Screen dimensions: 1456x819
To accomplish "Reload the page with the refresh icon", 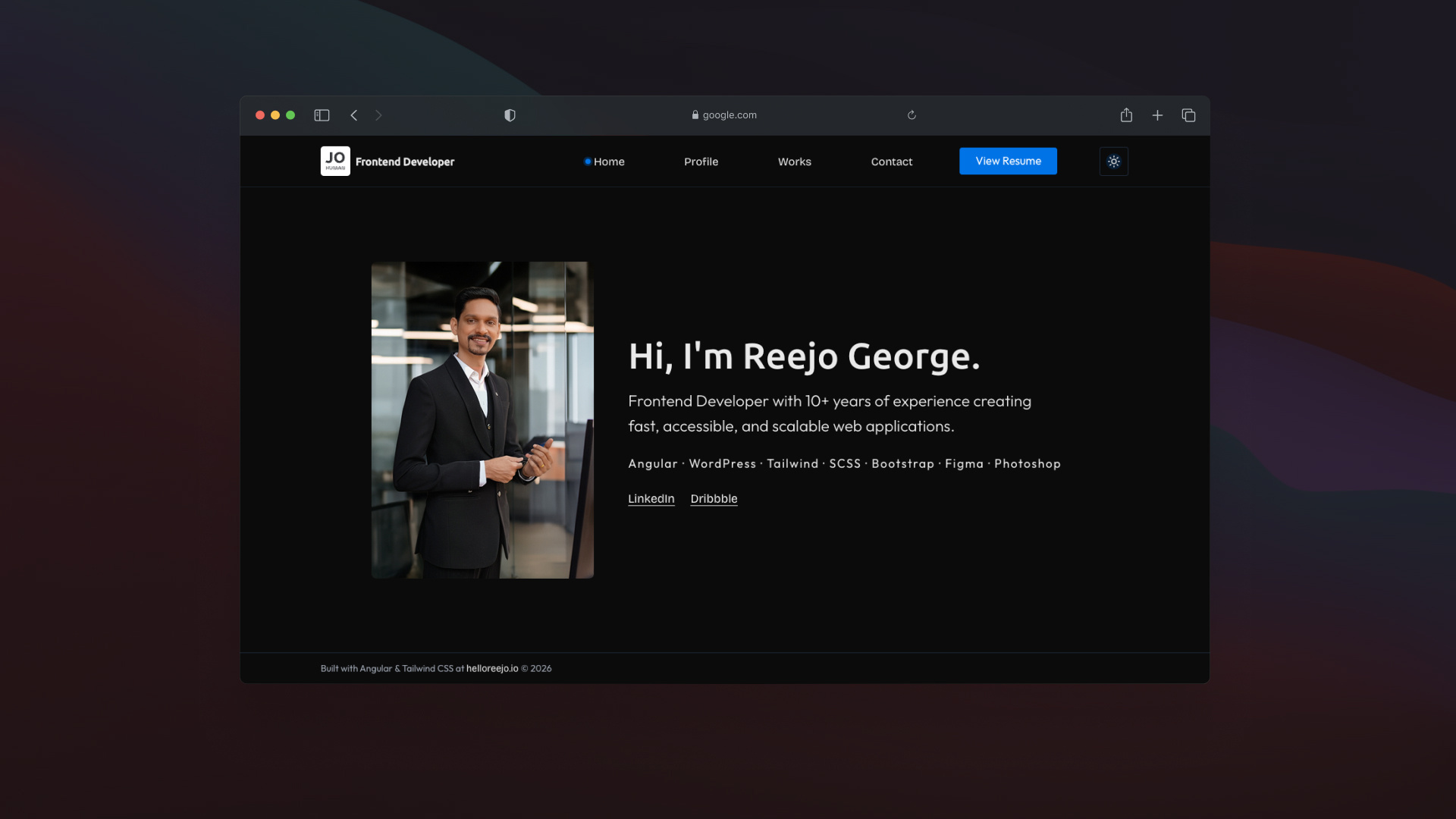I will click(912, 115).
